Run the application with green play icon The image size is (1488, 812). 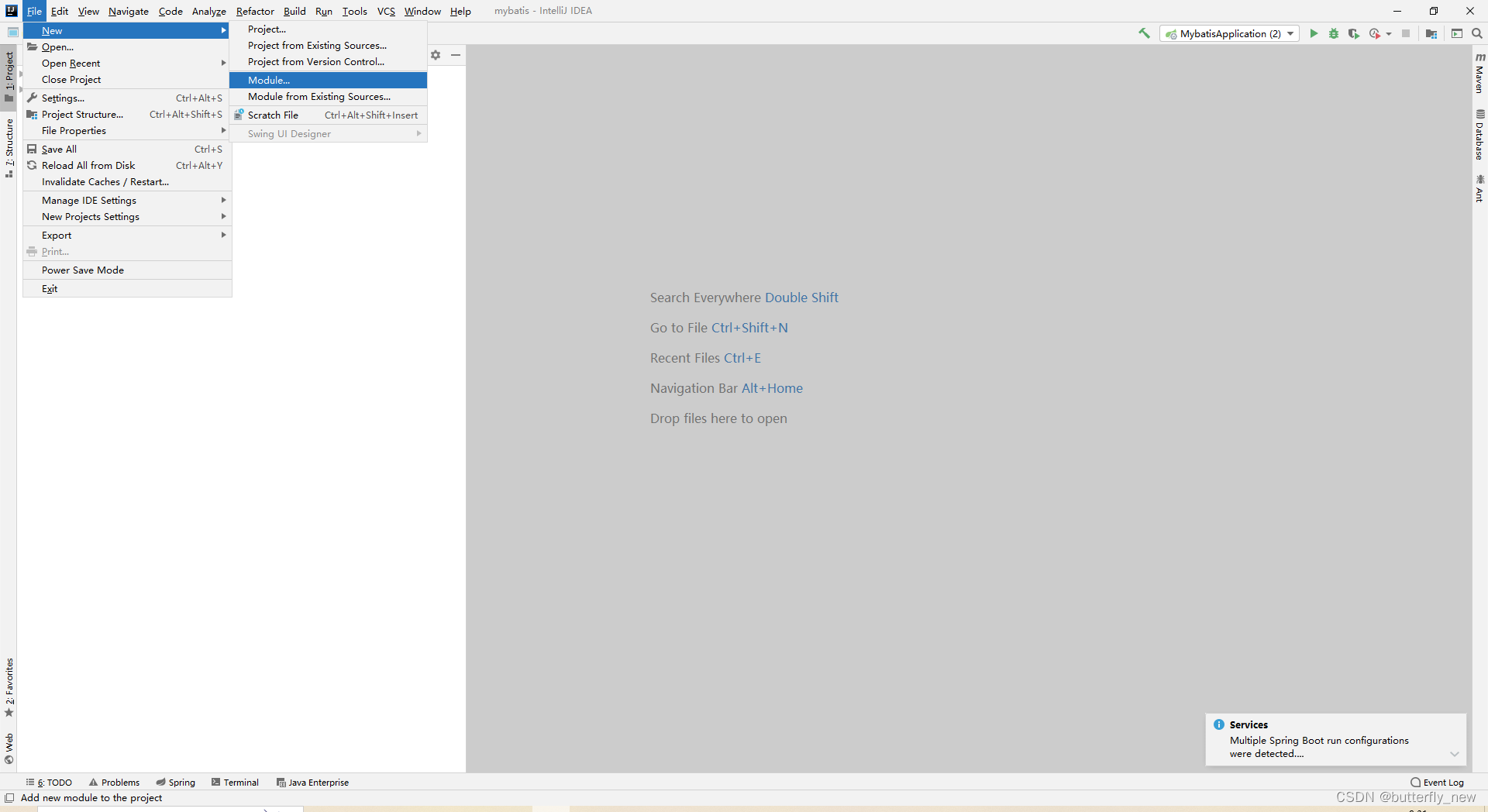point(1314,33)
